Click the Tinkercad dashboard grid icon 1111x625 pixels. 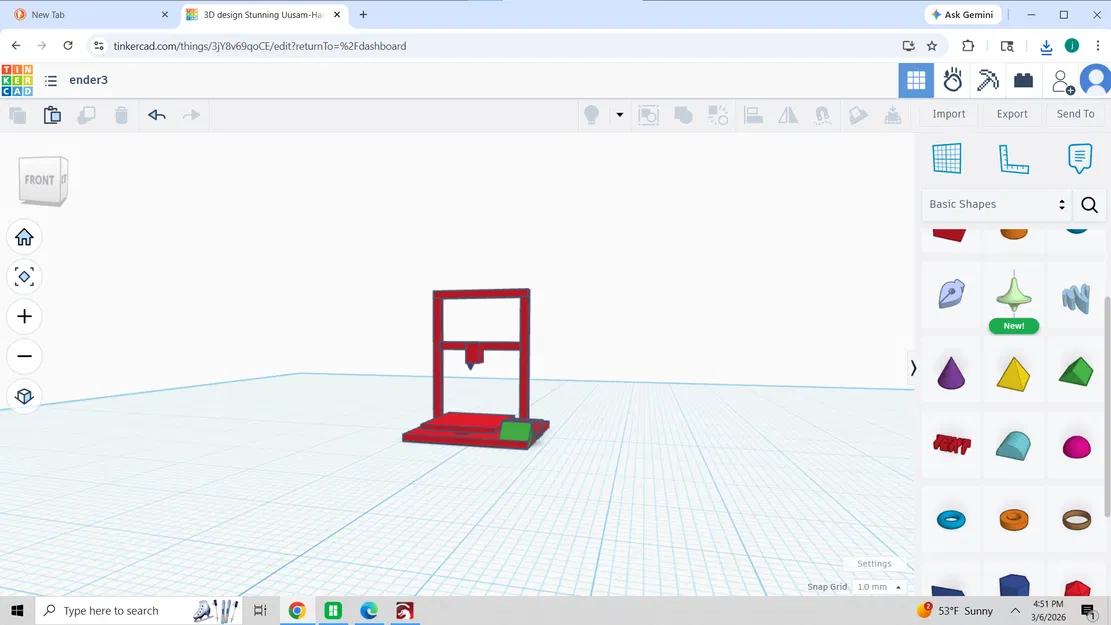click(x=916, y=80)
